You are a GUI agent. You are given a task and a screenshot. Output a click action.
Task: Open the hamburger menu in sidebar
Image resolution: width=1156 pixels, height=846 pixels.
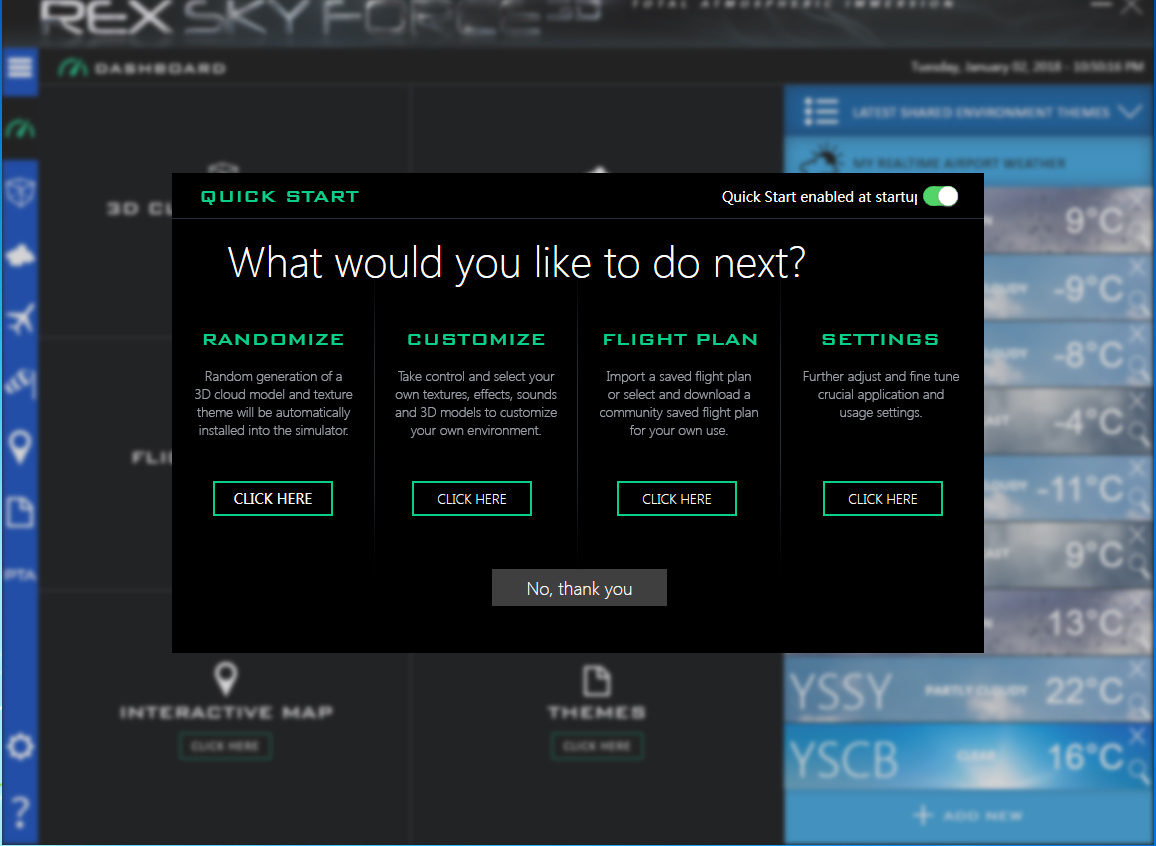click(x=20, y=68)
